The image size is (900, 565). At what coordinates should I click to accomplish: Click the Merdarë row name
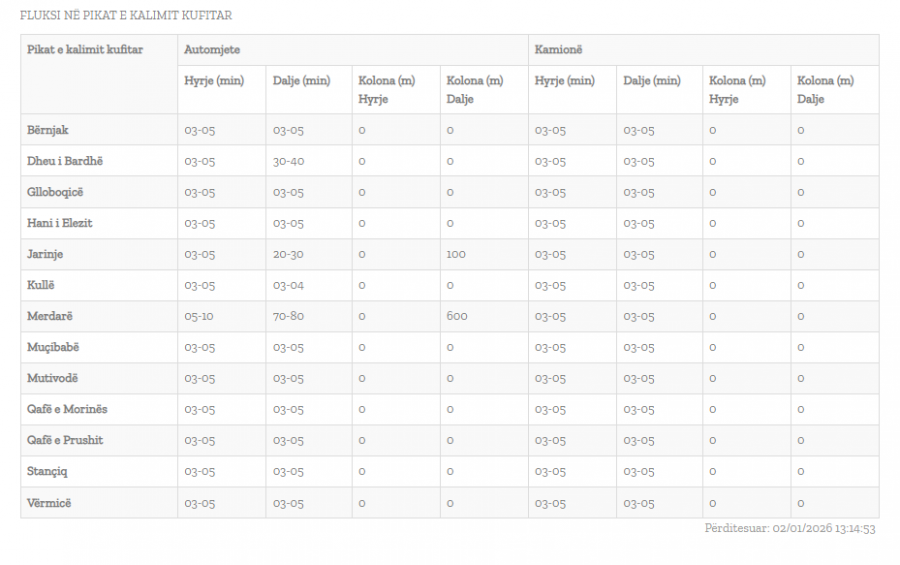coord(50,316)
